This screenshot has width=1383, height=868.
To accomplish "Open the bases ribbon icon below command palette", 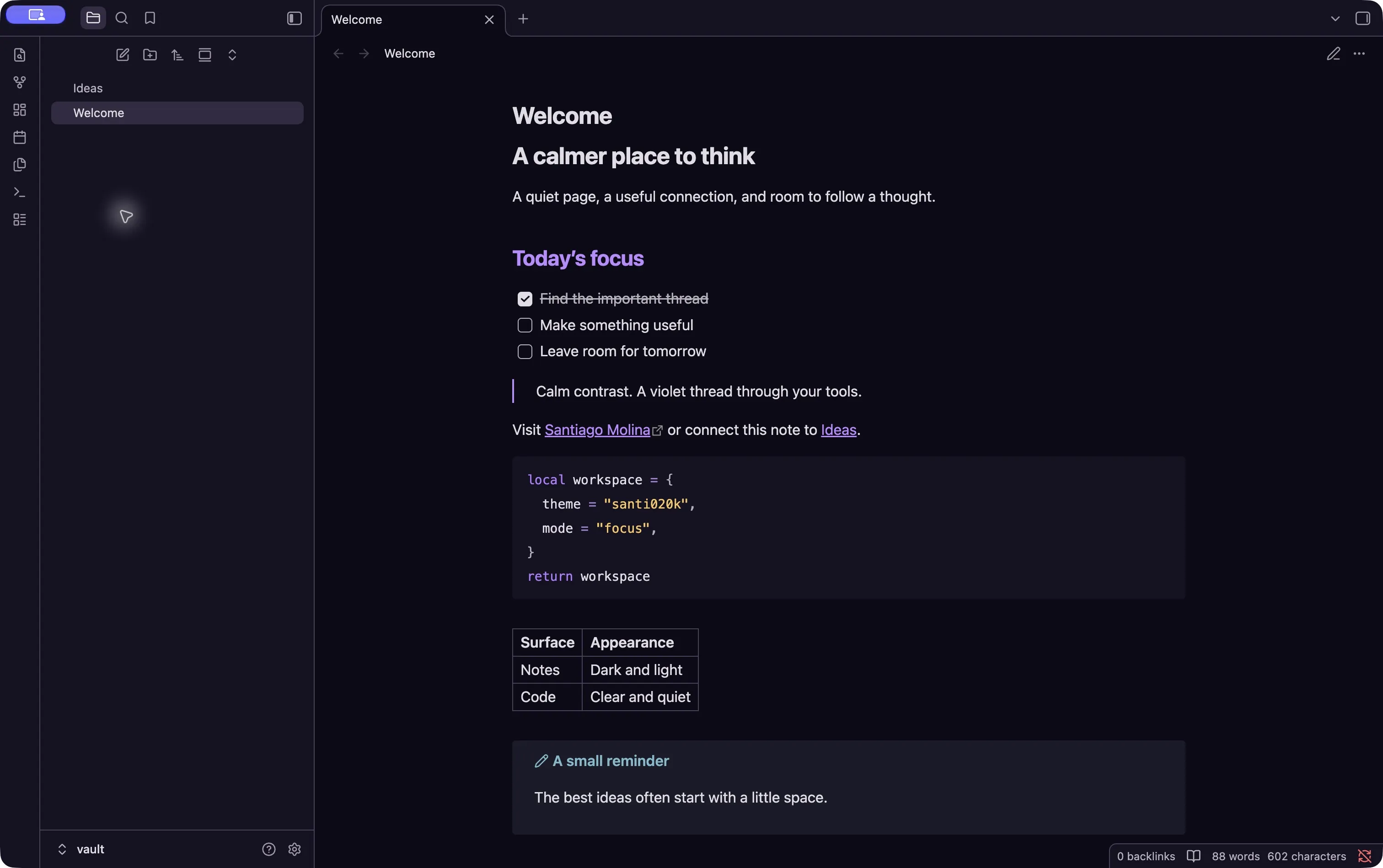I will click(x=20, y=220).
